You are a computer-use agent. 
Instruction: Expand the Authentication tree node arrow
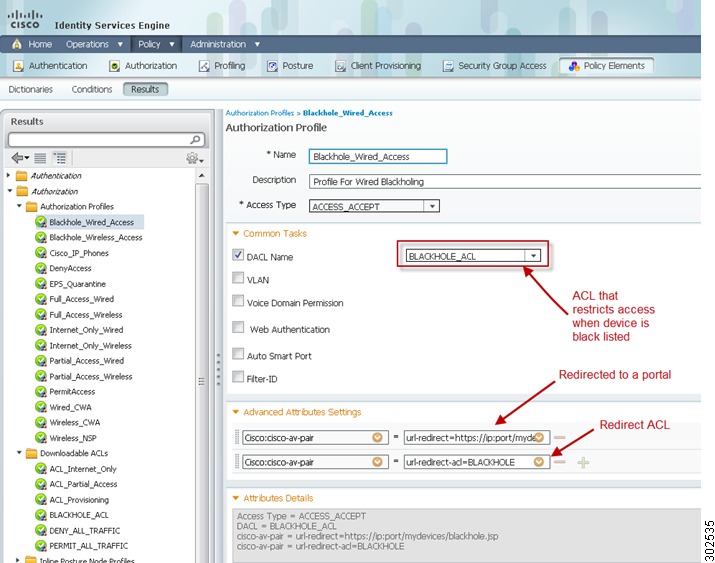click(x=9, y=175)
